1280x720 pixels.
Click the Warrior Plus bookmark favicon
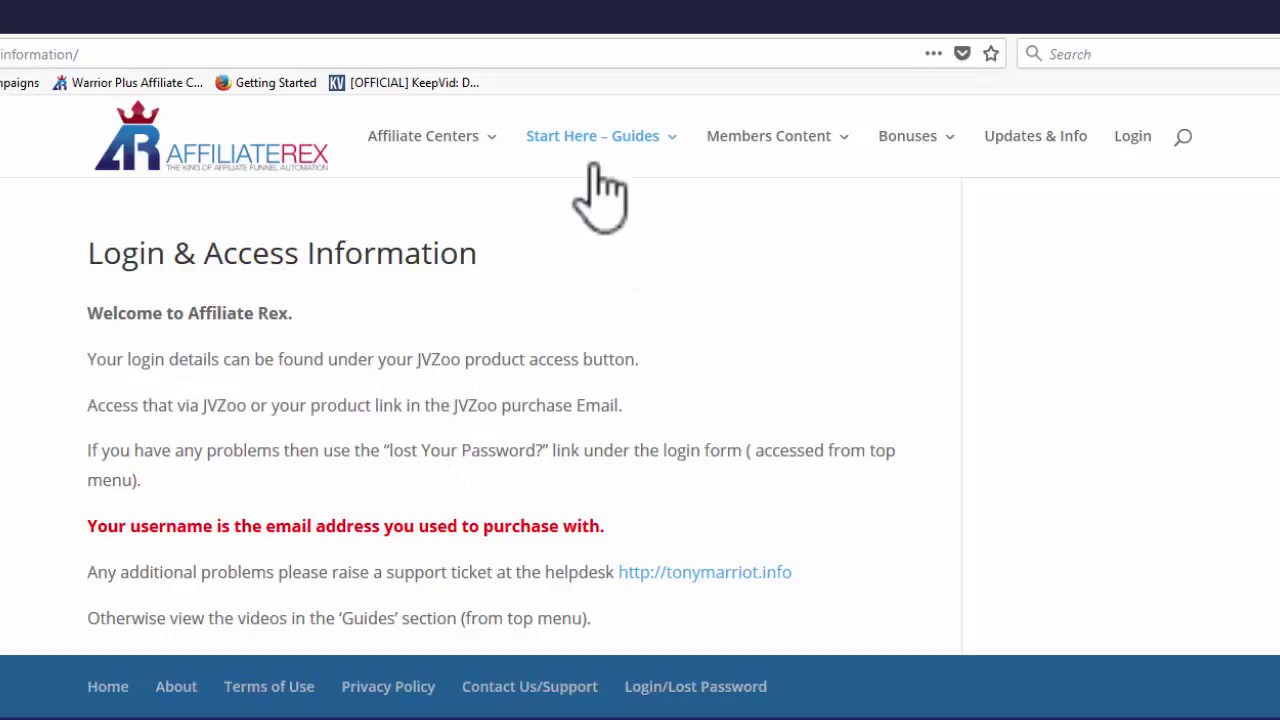(x=60, y=83)
